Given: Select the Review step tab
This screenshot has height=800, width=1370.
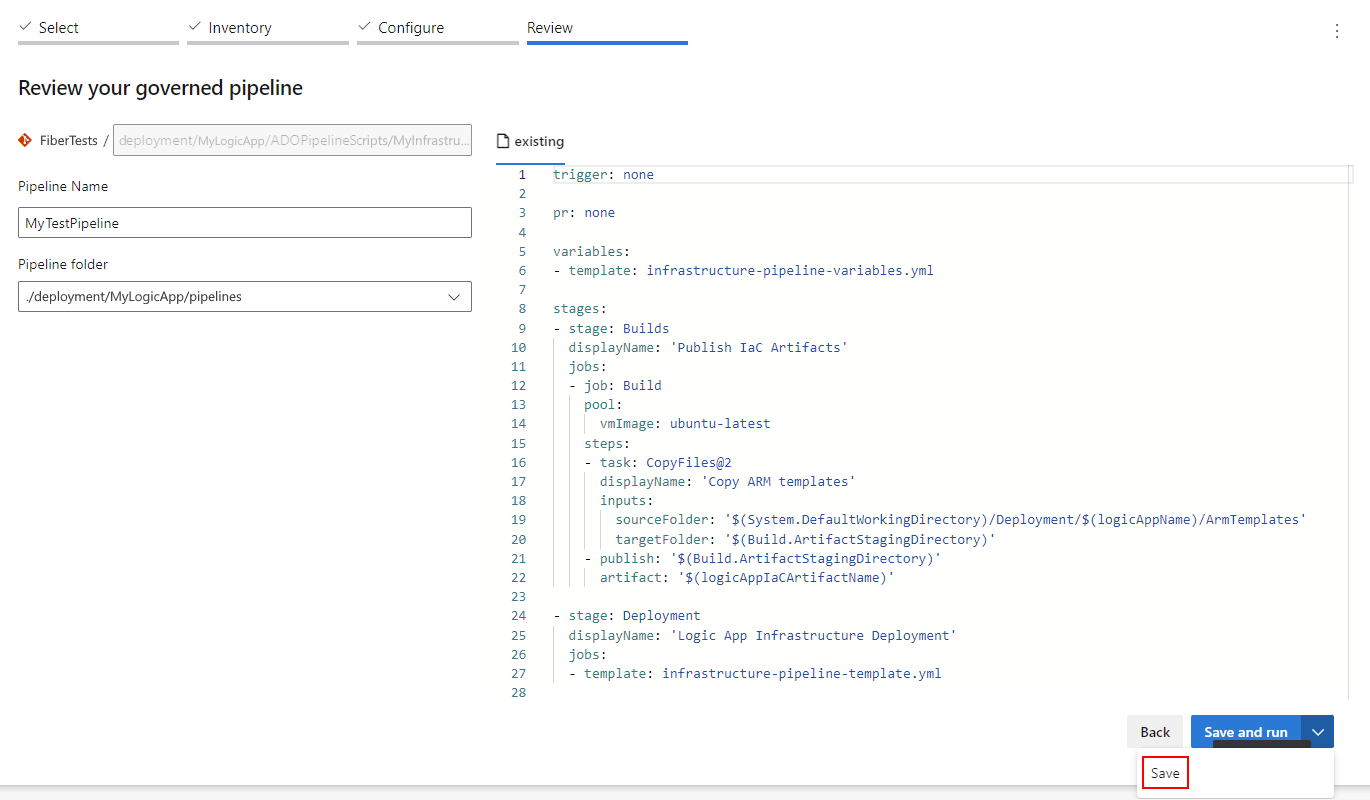Looking at the screenshot, I should [607, 30].
